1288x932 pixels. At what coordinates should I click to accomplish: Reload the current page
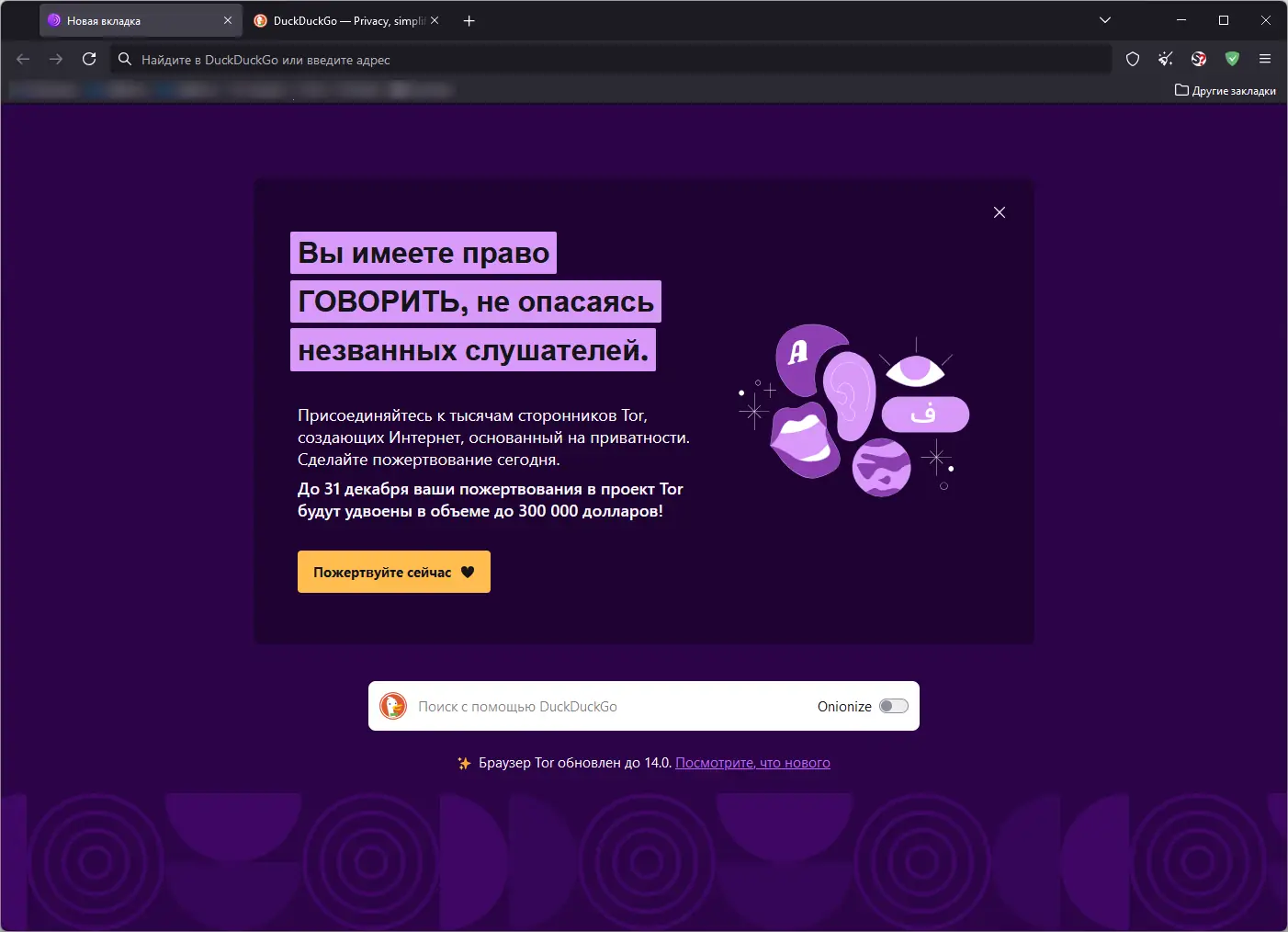(89, 59)
